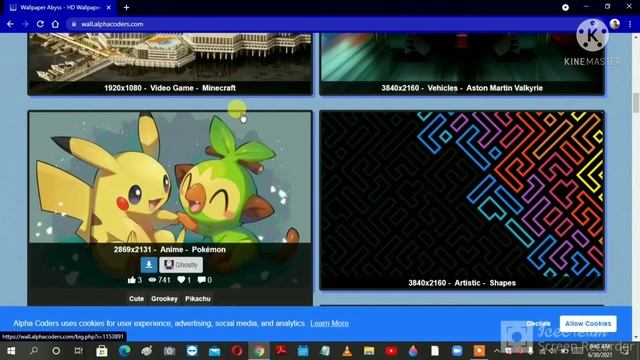640x360 pixels.
Task: Open the Mail app in taskbar
Action: (x=214, y=351)
